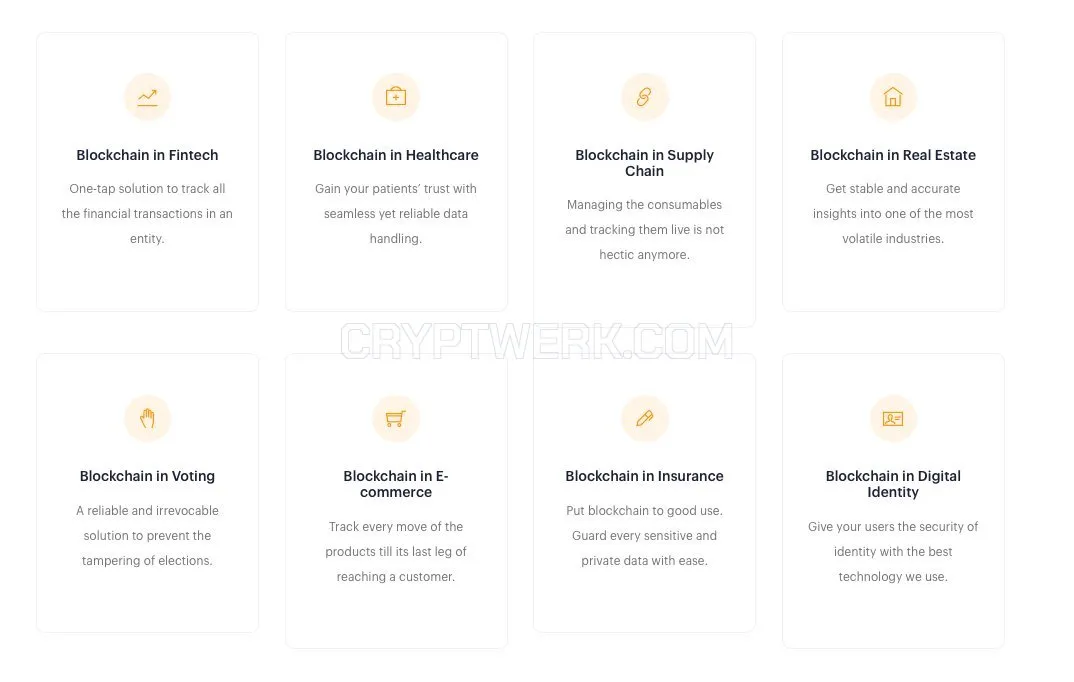This screenshot has height=682, width=1074.
Task: Open the Blockchain in Healthcare heading
Action: click(x=396, y=155)
